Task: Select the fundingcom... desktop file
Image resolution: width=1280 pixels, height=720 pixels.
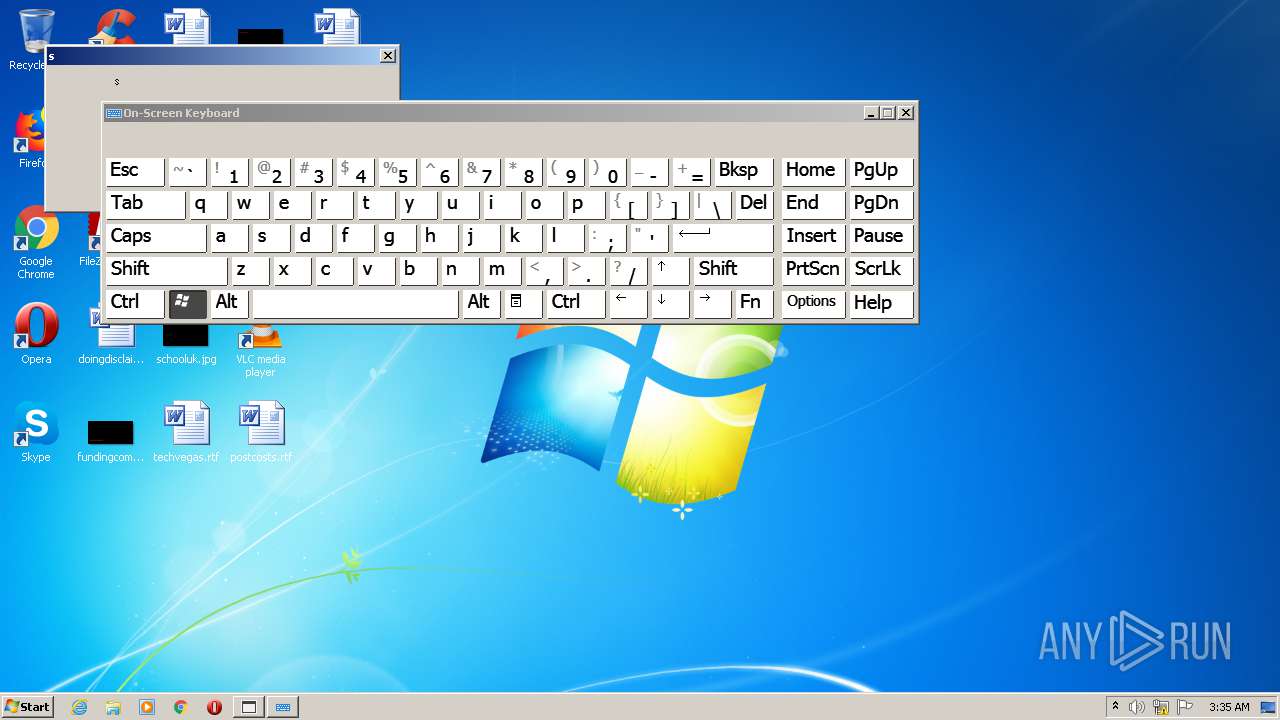Action: (110, 440)
